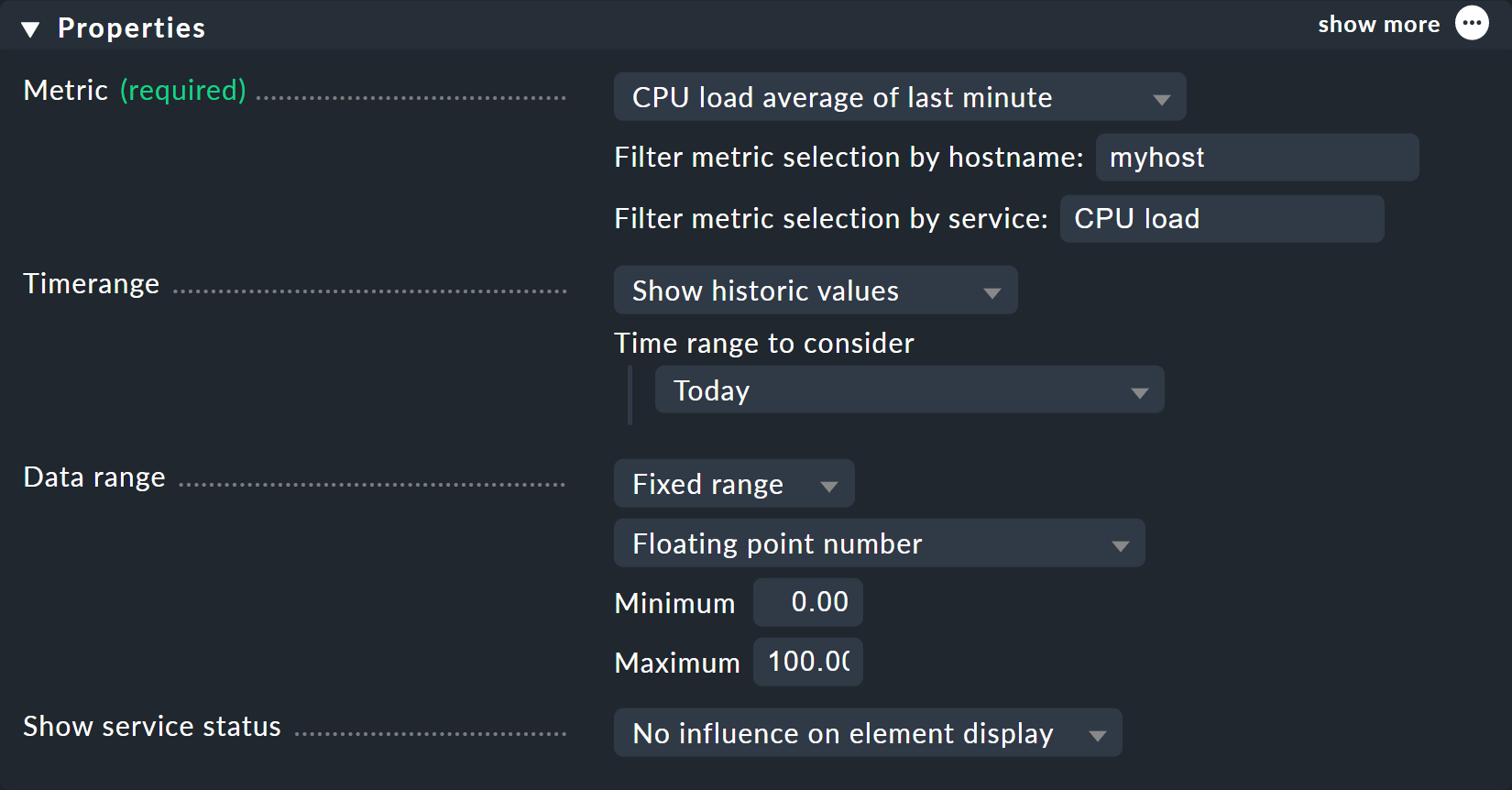
Task: Open the Today time range dropdown
Action: (x=909, y=390)
